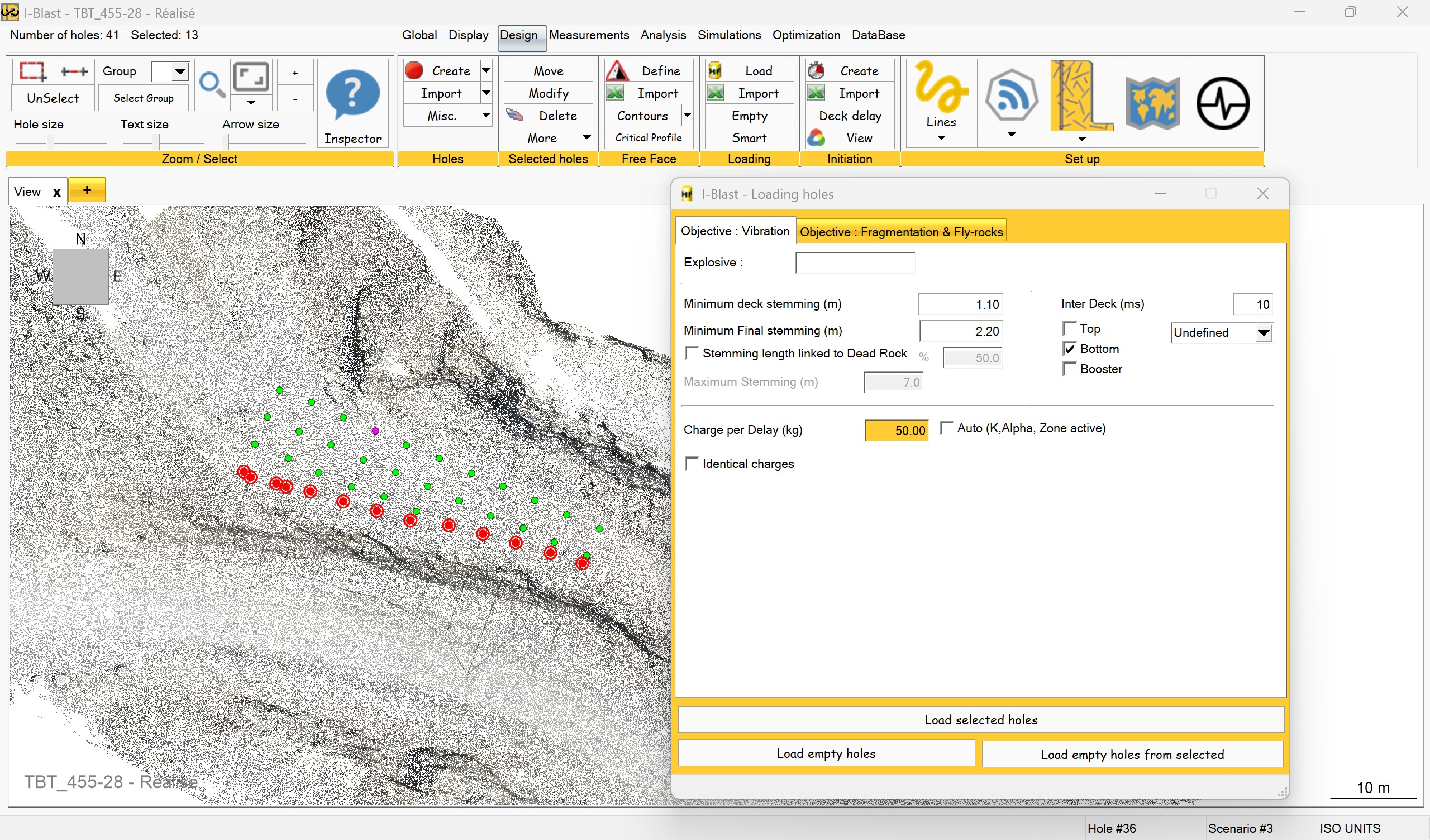Enable the Top initiation checkbox
1430x840 pixels.
[x=1069, y=328]
